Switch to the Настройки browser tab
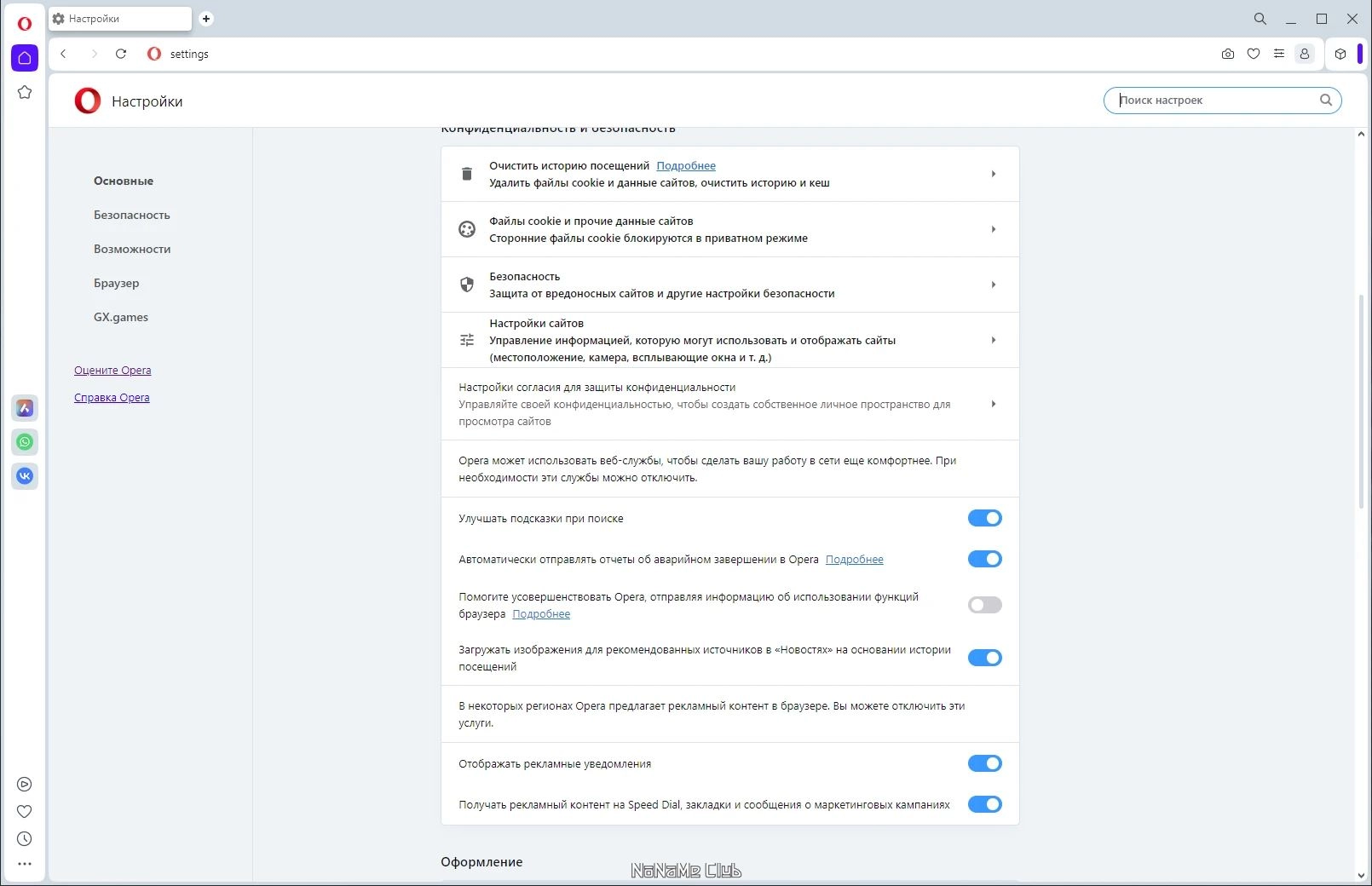The width and height of the screenshot is (1372, 886). tap(120, 19)
